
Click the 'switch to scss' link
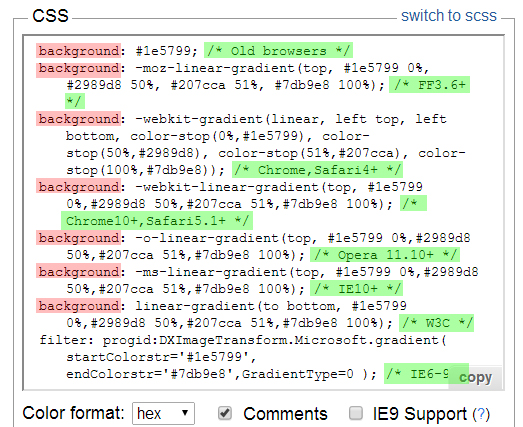[449, 16]
